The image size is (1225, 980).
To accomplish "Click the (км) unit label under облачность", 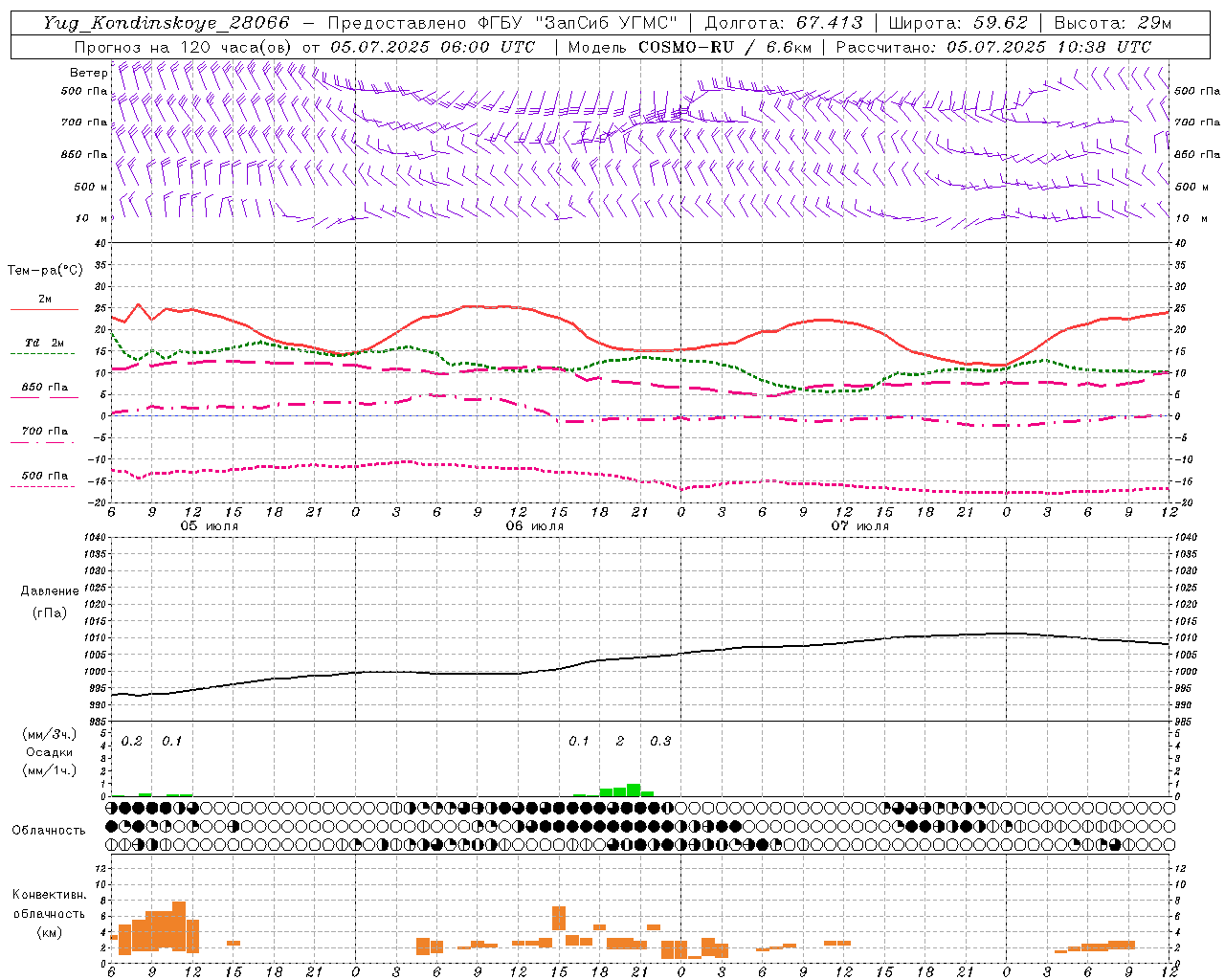I will pos(49,932).
